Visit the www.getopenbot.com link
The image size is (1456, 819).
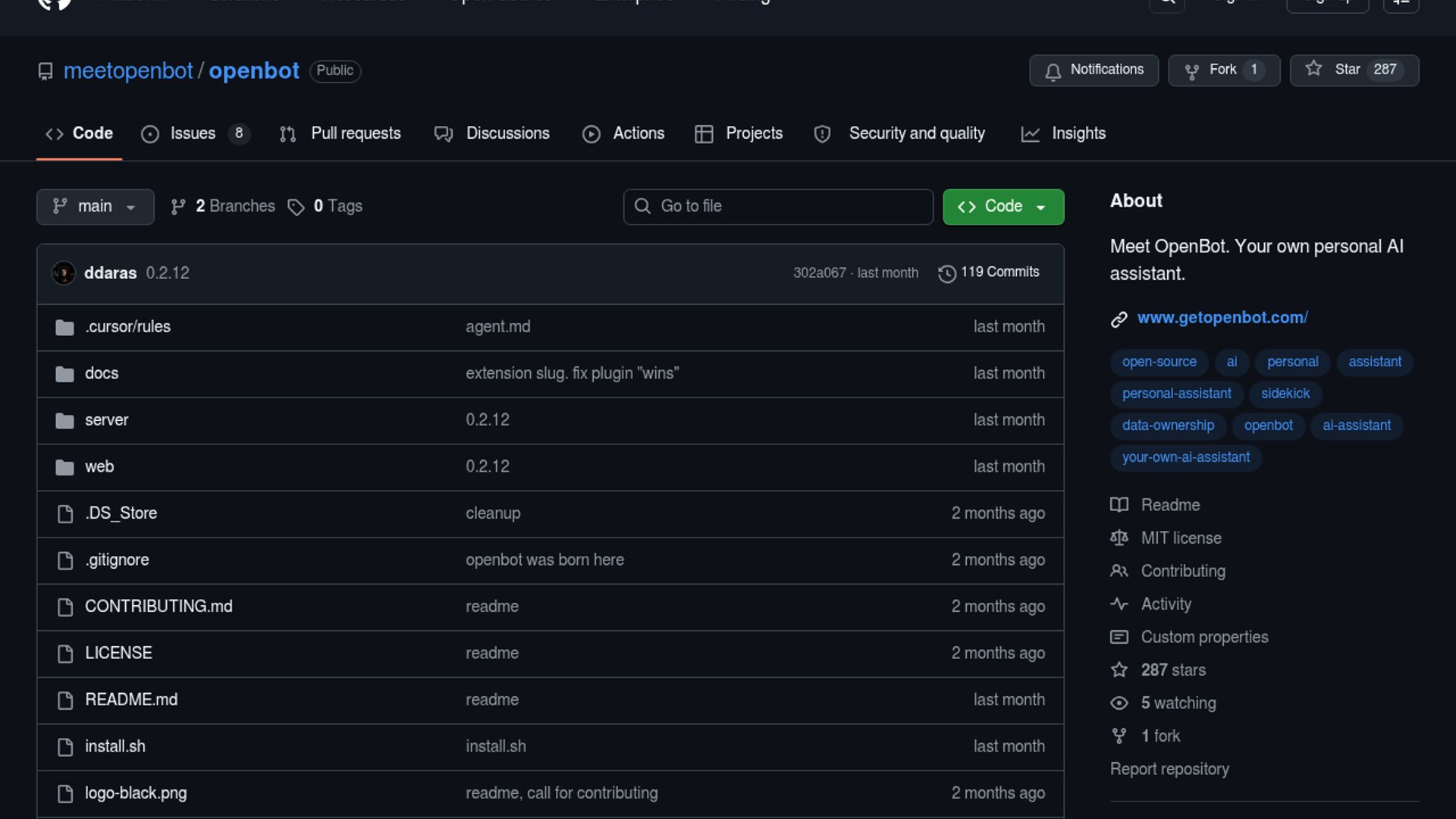[1222, 318]
